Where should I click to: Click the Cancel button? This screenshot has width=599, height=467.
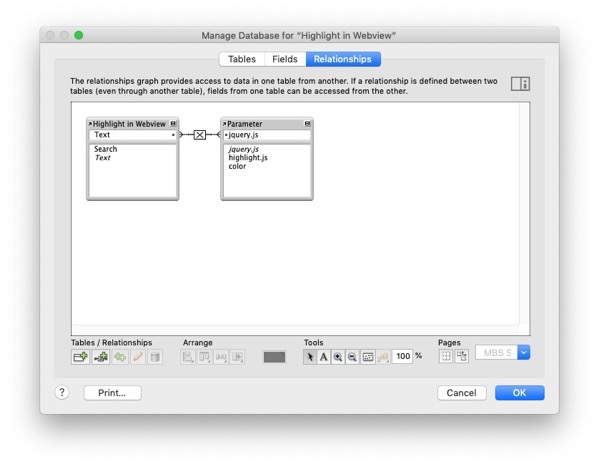[461, 393]
